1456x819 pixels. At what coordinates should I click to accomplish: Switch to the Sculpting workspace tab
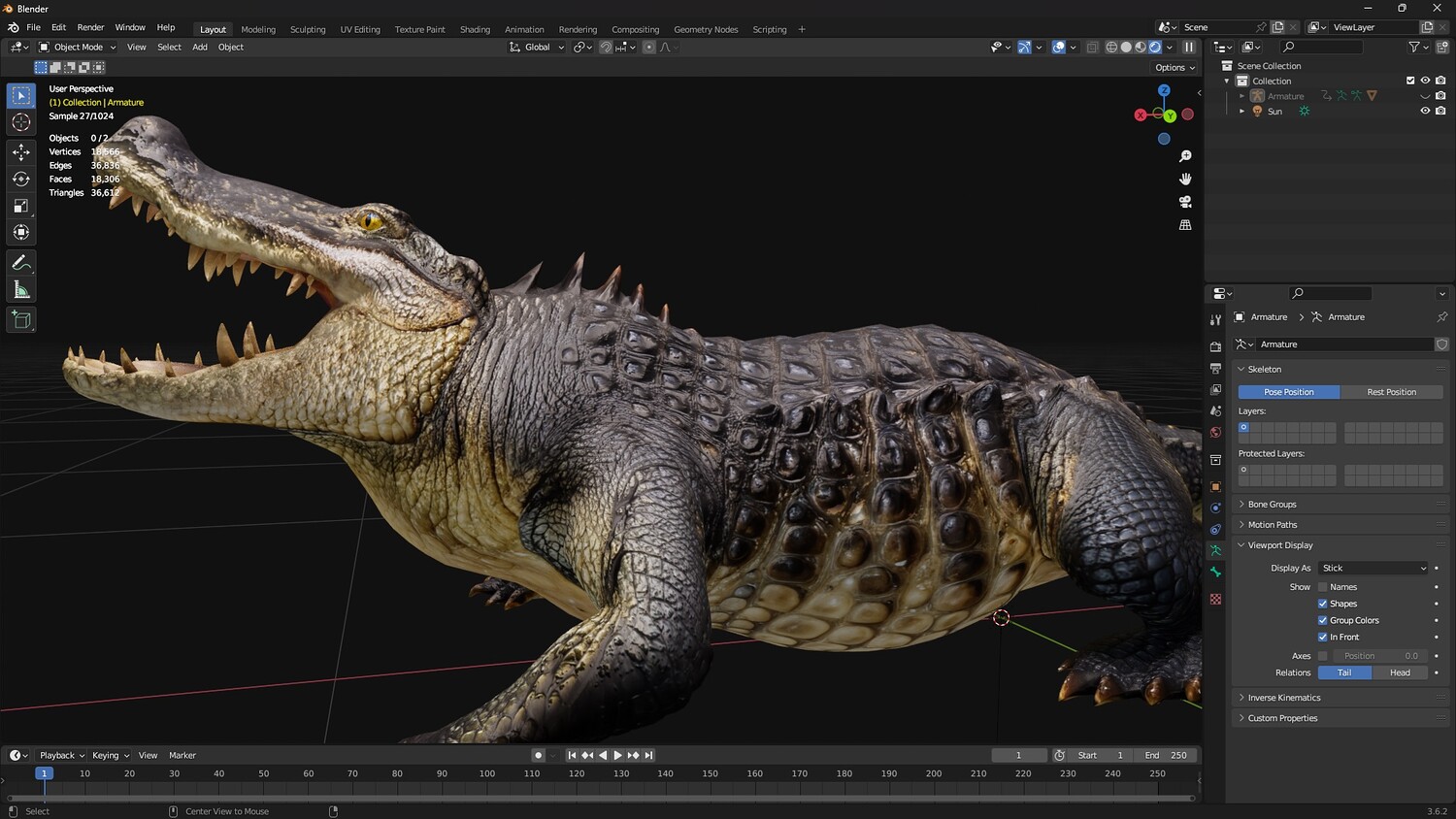click(x=308, y=29)
